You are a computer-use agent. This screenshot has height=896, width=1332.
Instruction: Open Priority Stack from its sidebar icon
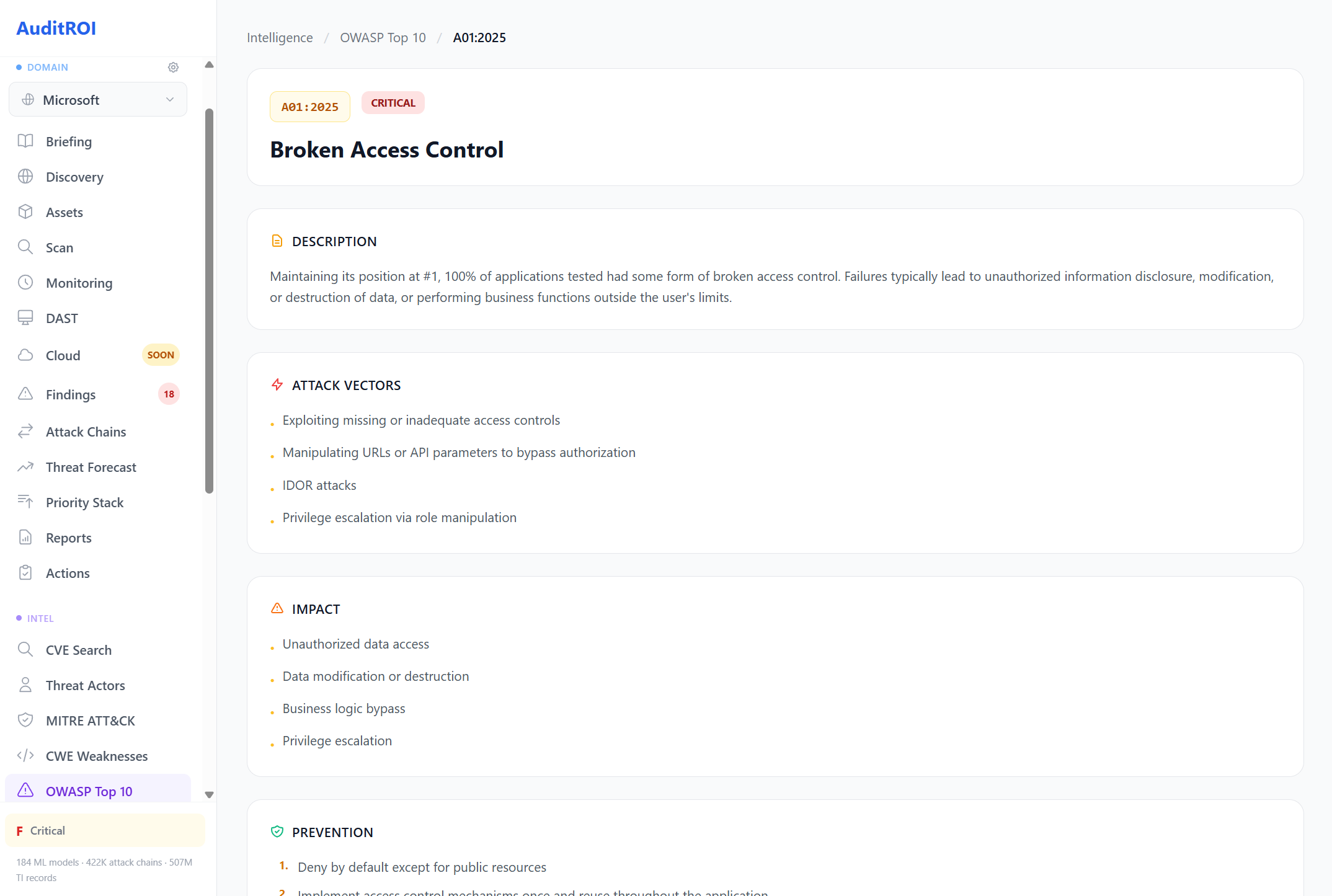click(25, 502)
